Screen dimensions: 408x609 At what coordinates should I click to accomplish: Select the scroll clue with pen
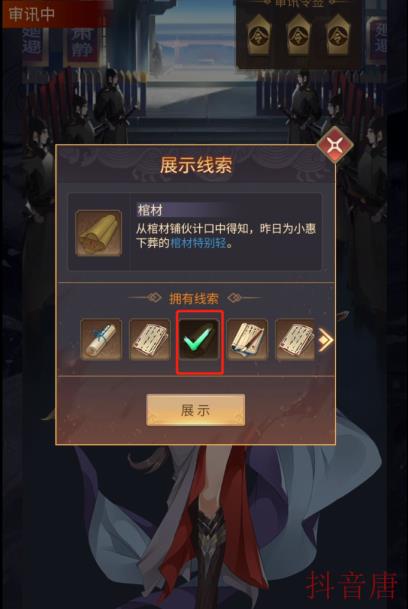click(x=248, y=340)
